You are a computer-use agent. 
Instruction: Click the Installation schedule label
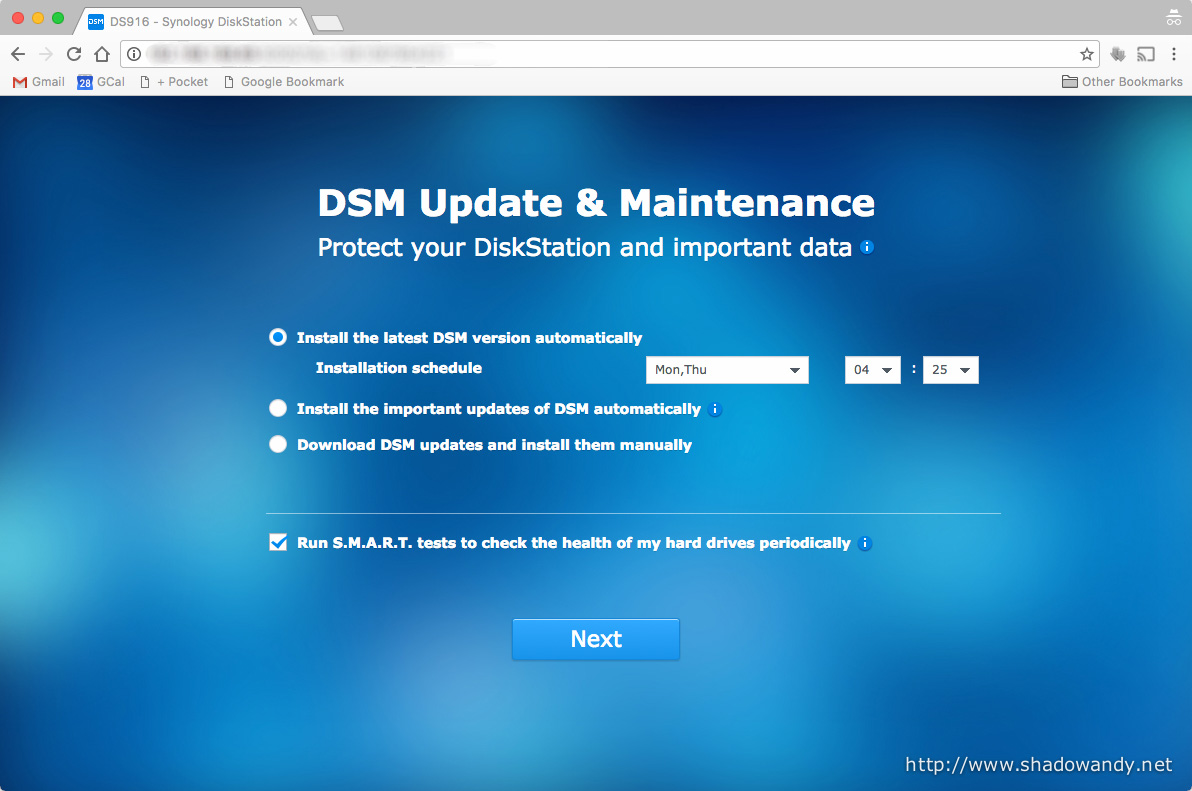pyautogui.click(x=399, y=368)
